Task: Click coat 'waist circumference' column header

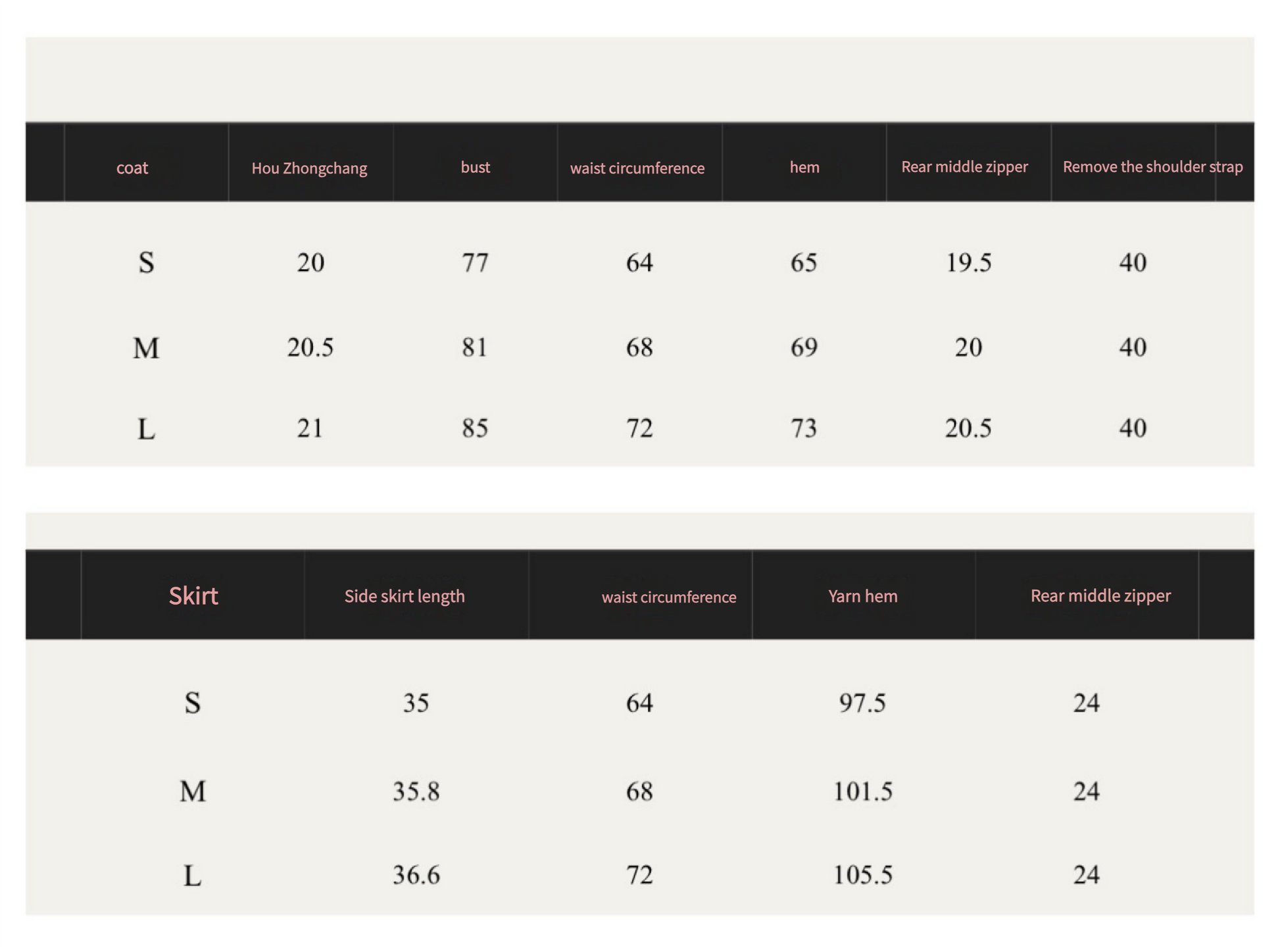Action: pyautogui.click(x=637, y=168)
